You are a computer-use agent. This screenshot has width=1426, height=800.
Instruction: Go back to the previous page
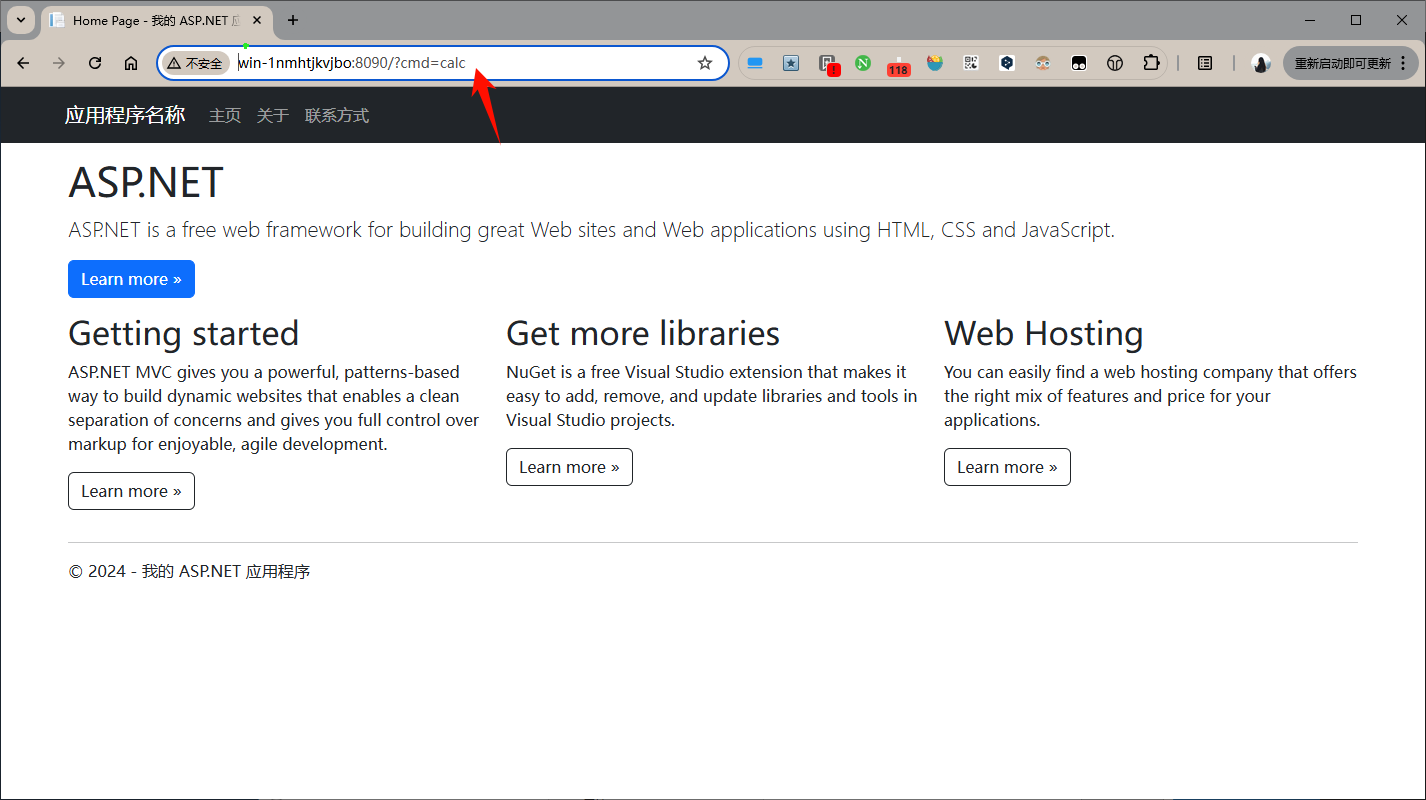(x=23, y=63)
